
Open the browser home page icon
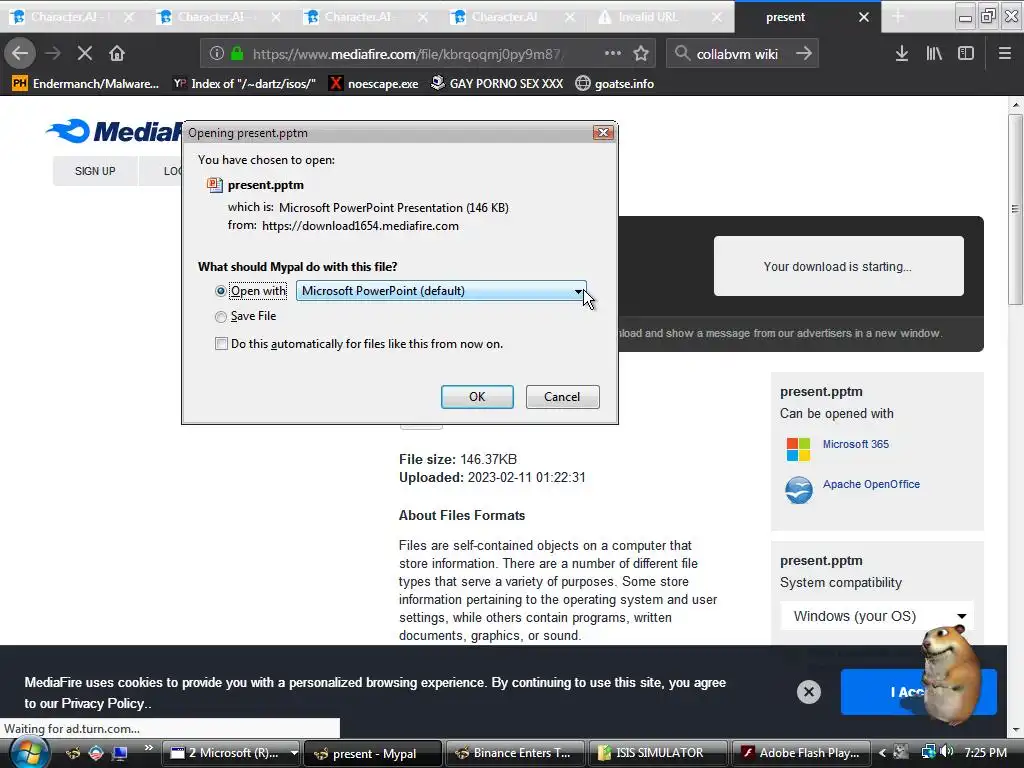point(117,53)
